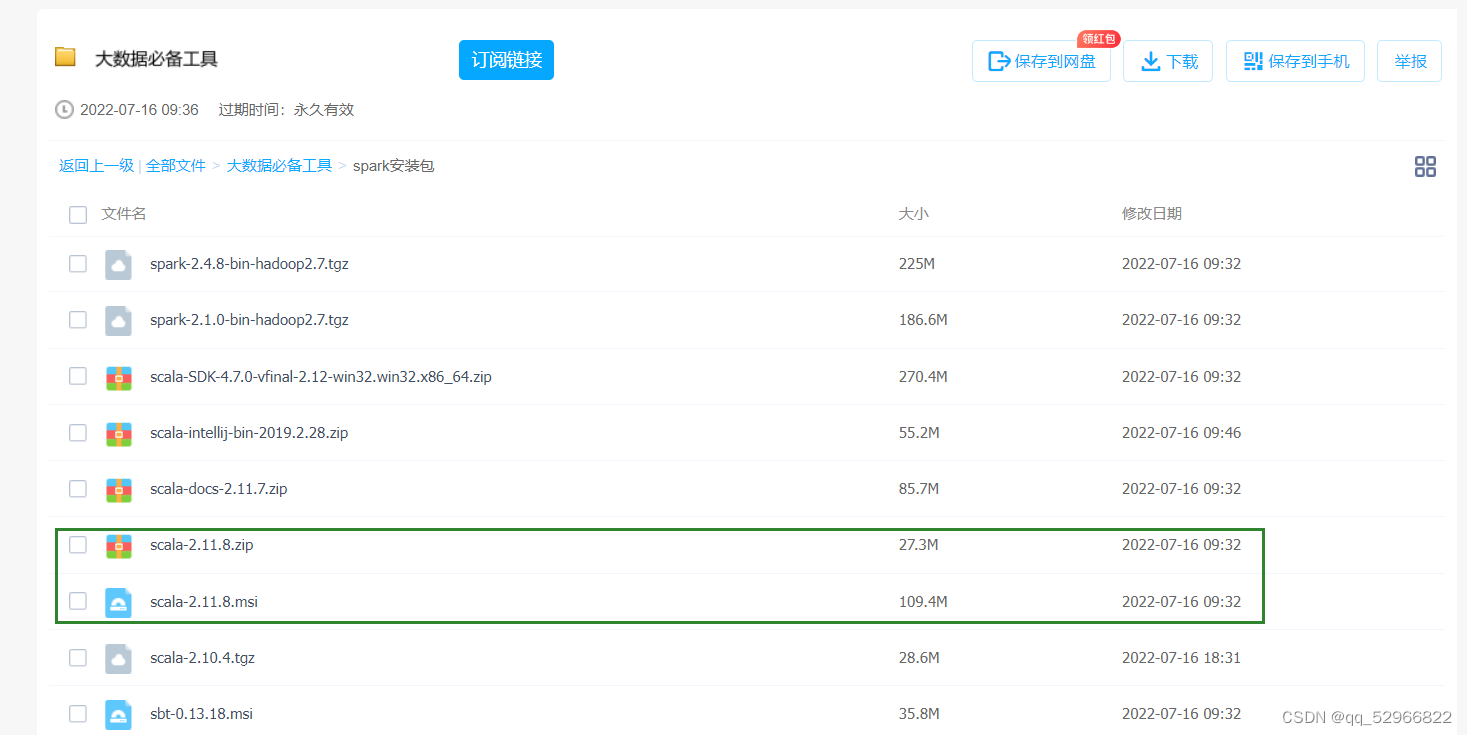Click 保存到手机 save to phone button
The image size is (1467, 735).
point(1295,61)
